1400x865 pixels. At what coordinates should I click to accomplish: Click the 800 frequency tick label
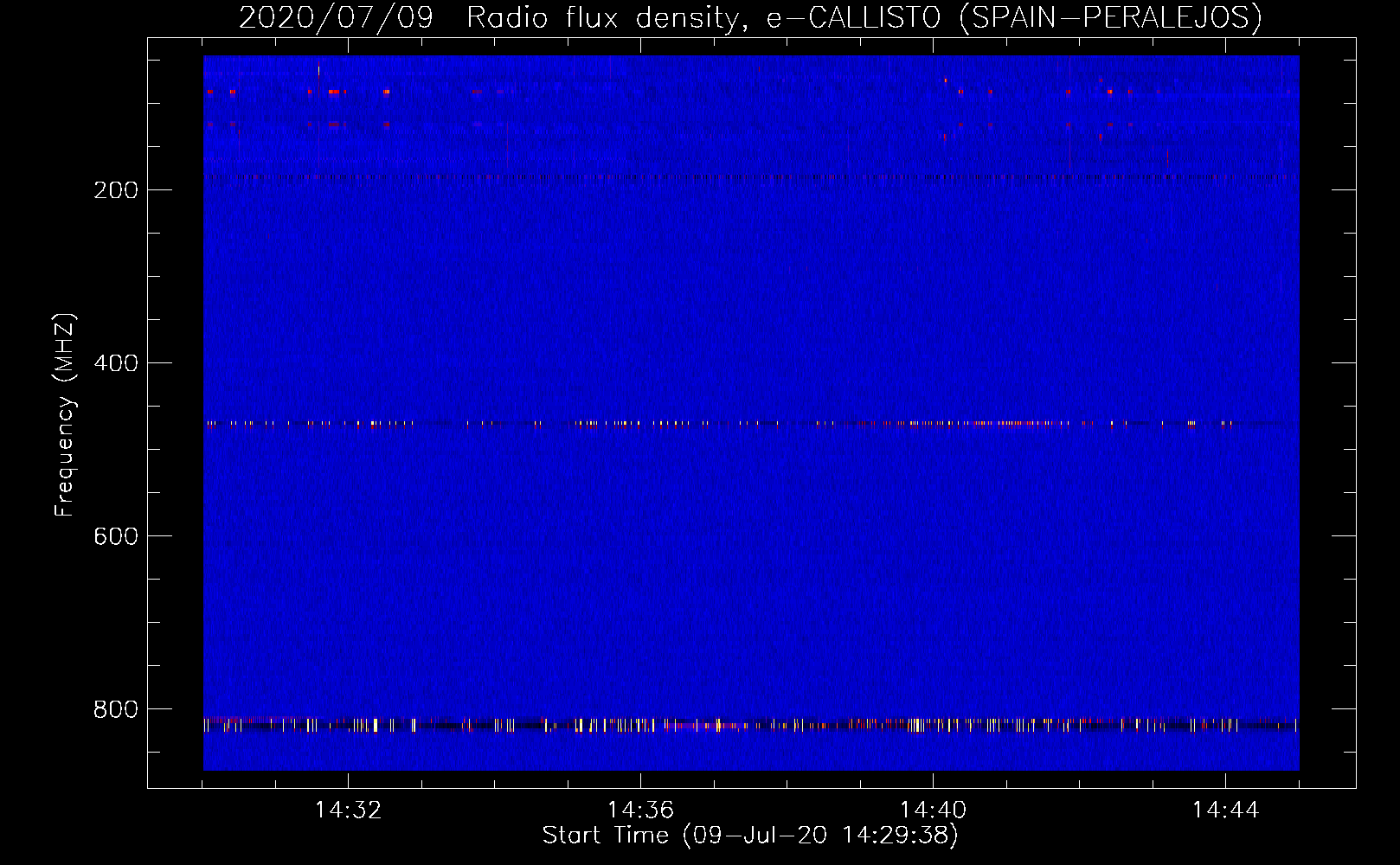[x=116, y=709]
